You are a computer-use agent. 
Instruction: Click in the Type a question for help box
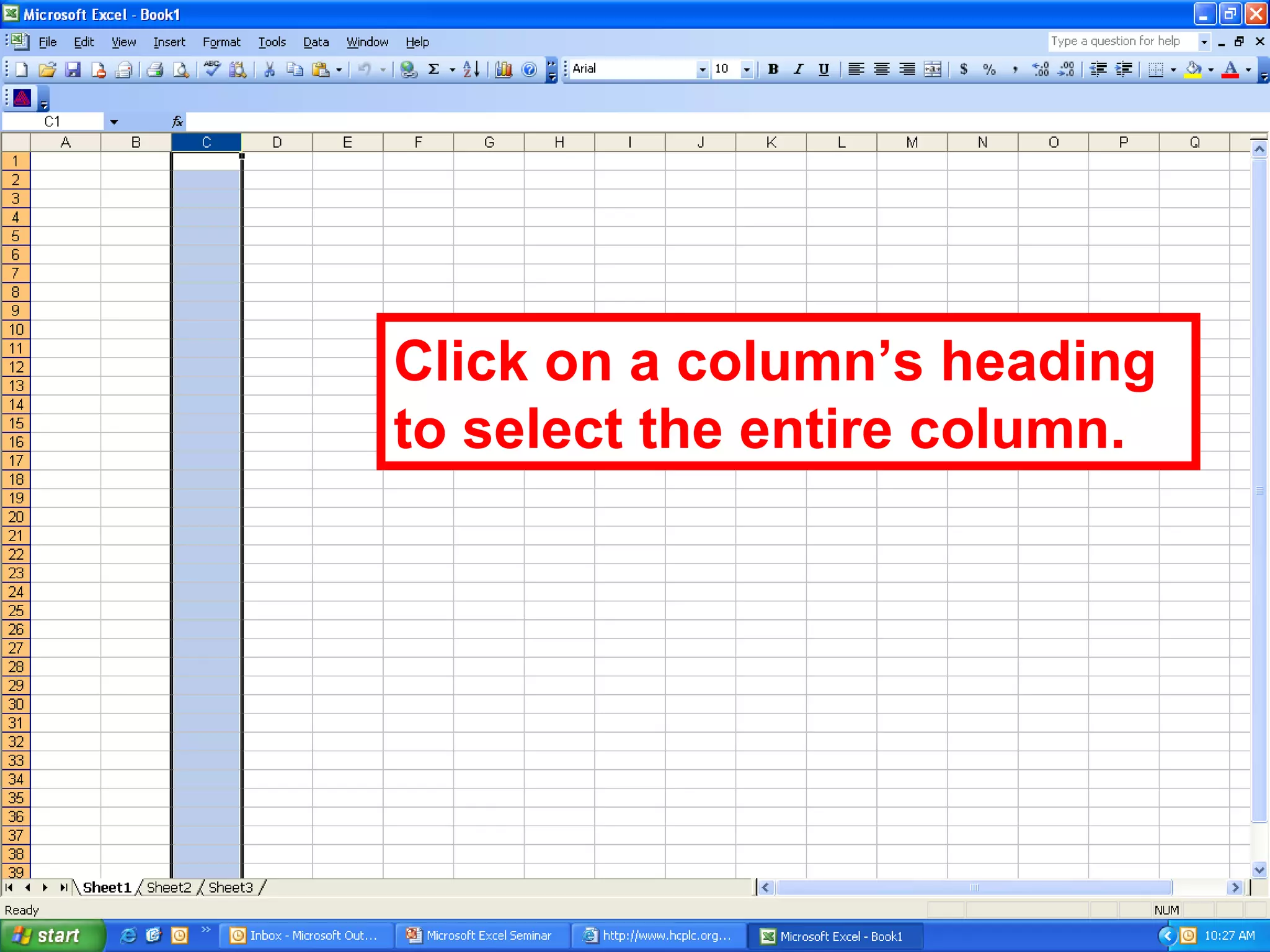pyautogui.click(x=1122, y=42)
